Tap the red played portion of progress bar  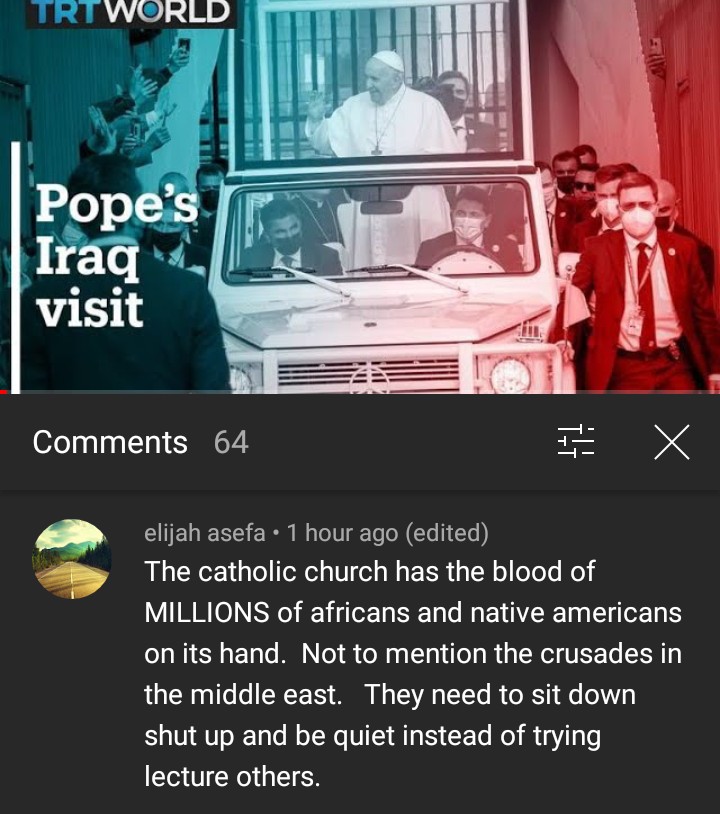tap(4, 392)
